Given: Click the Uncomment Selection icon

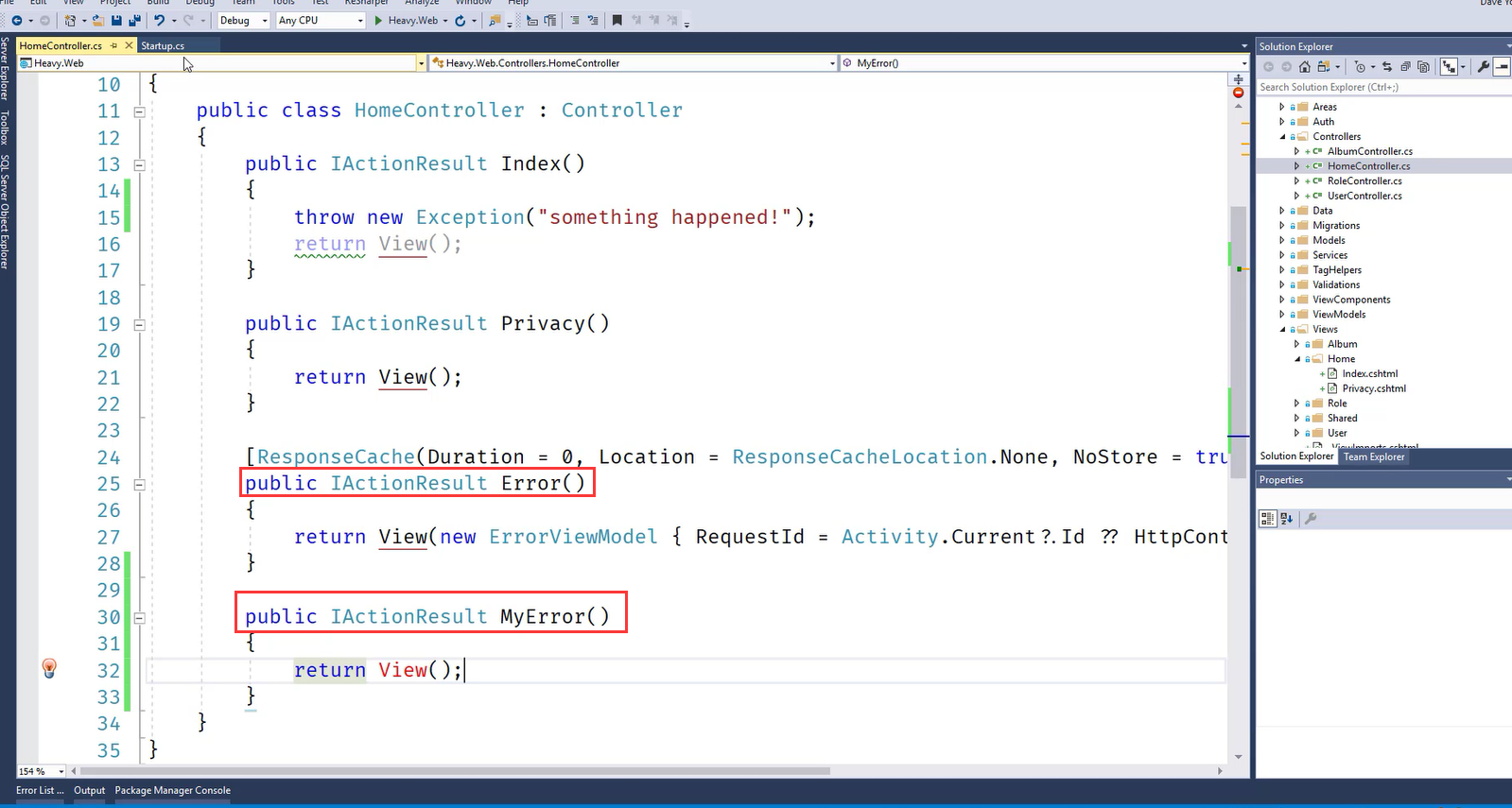Looking at the screenshot, I should click(593, 20).
